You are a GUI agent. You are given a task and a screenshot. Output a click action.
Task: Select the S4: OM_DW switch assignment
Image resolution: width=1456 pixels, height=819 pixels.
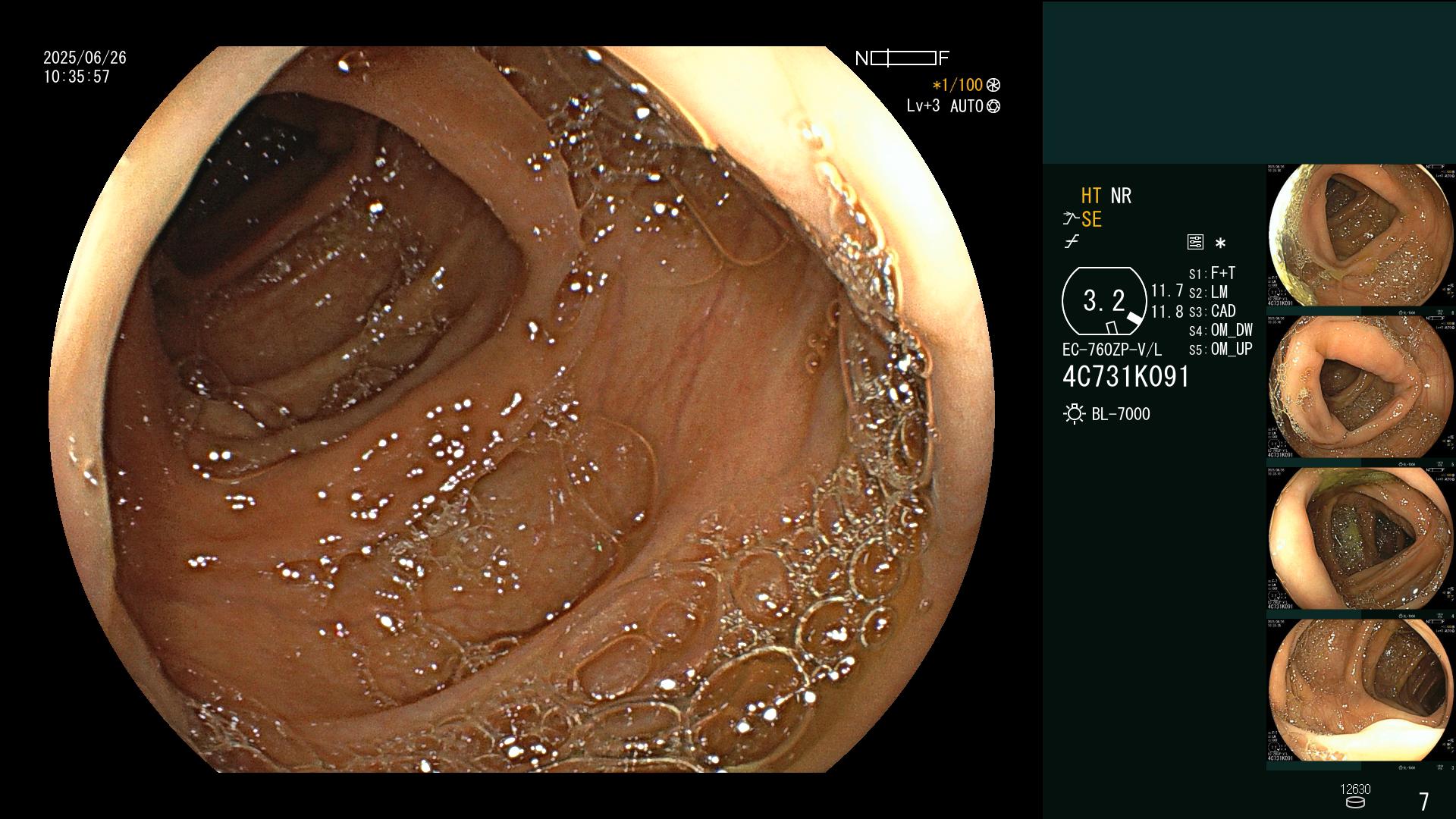pyautogui.click(x=1221, y=330)
